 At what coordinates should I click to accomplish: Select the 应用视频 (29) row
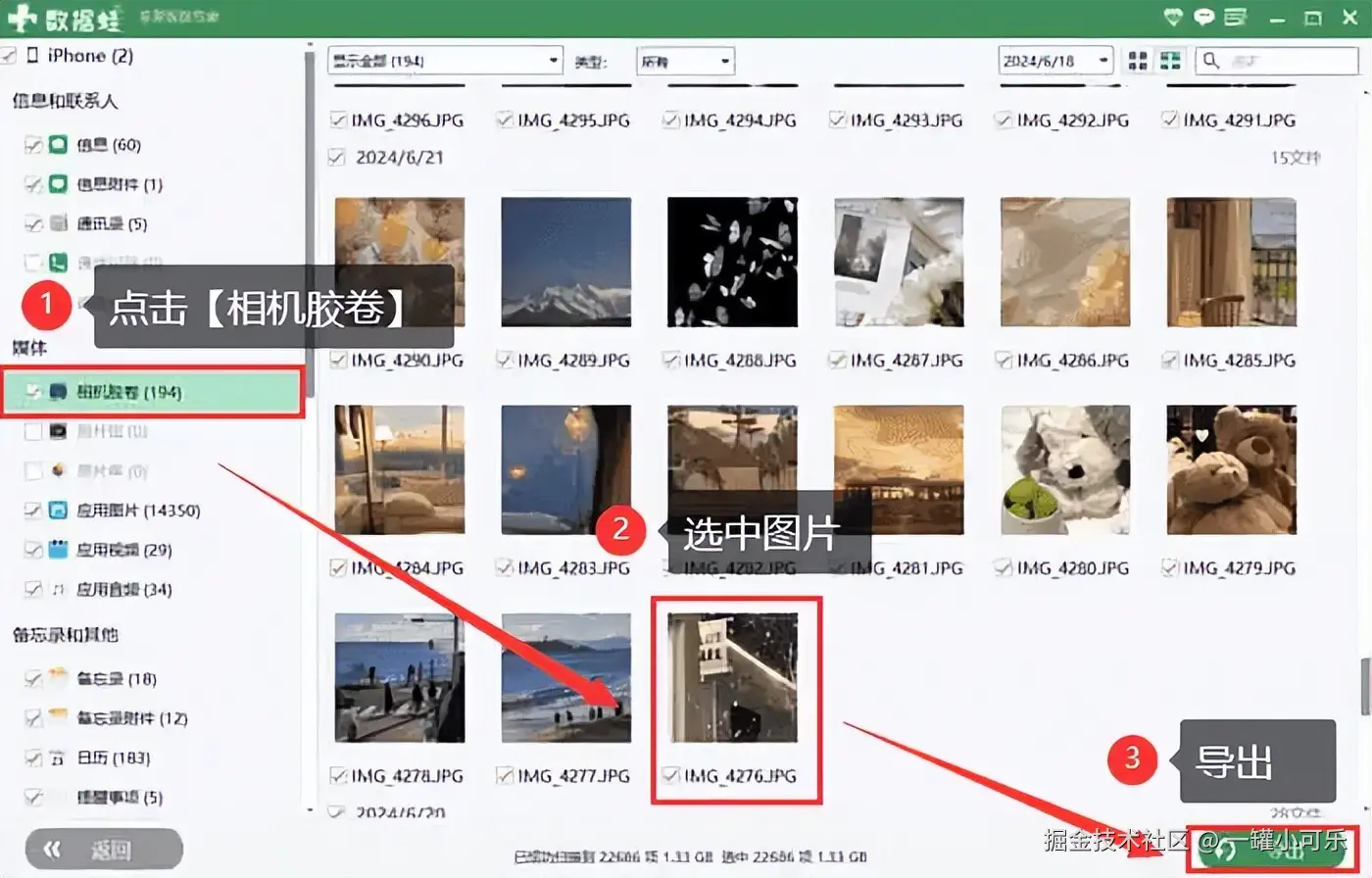point(124,550)
